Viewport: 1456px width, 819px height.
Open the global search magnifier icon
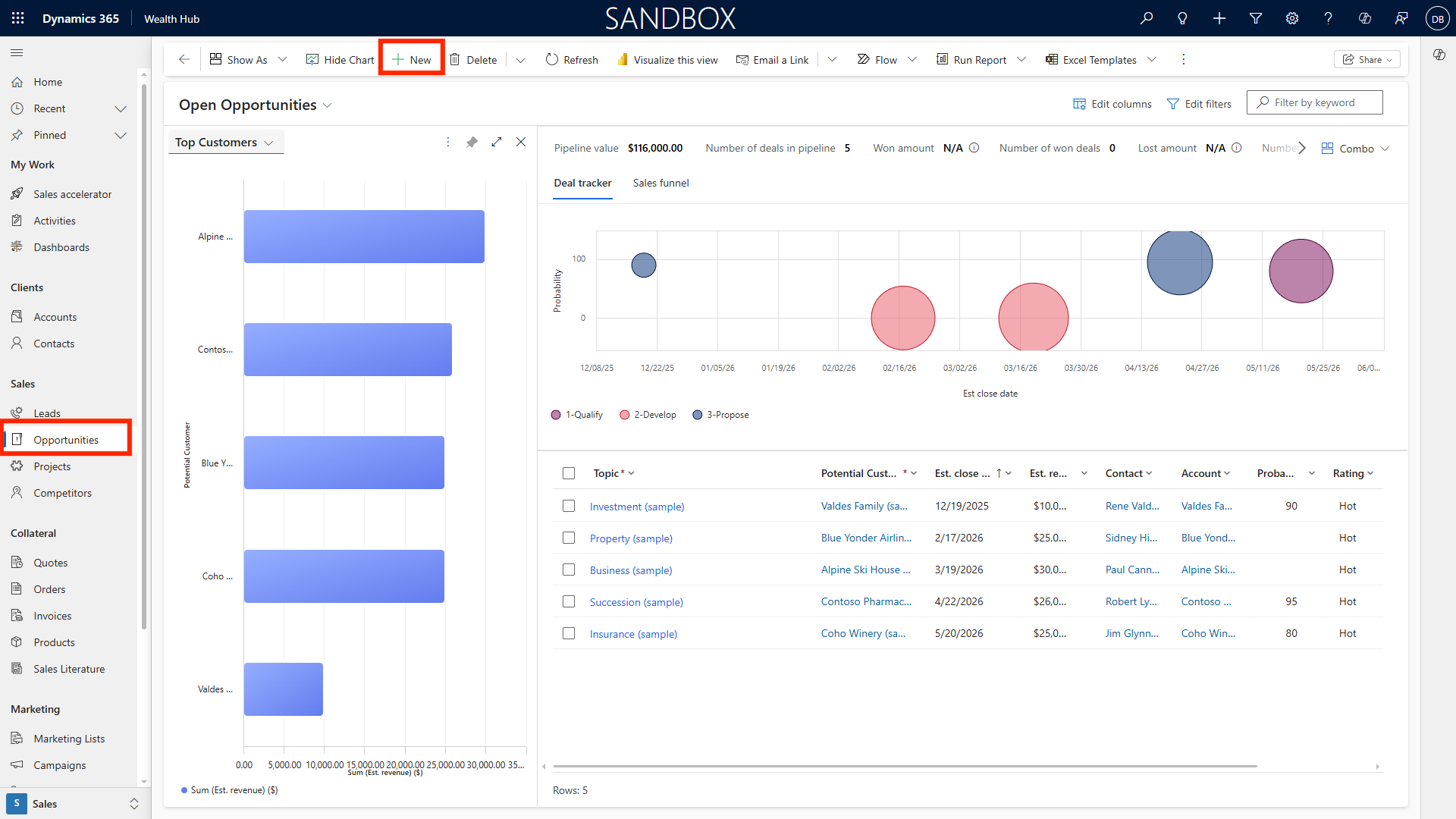tap(1147, 18)
